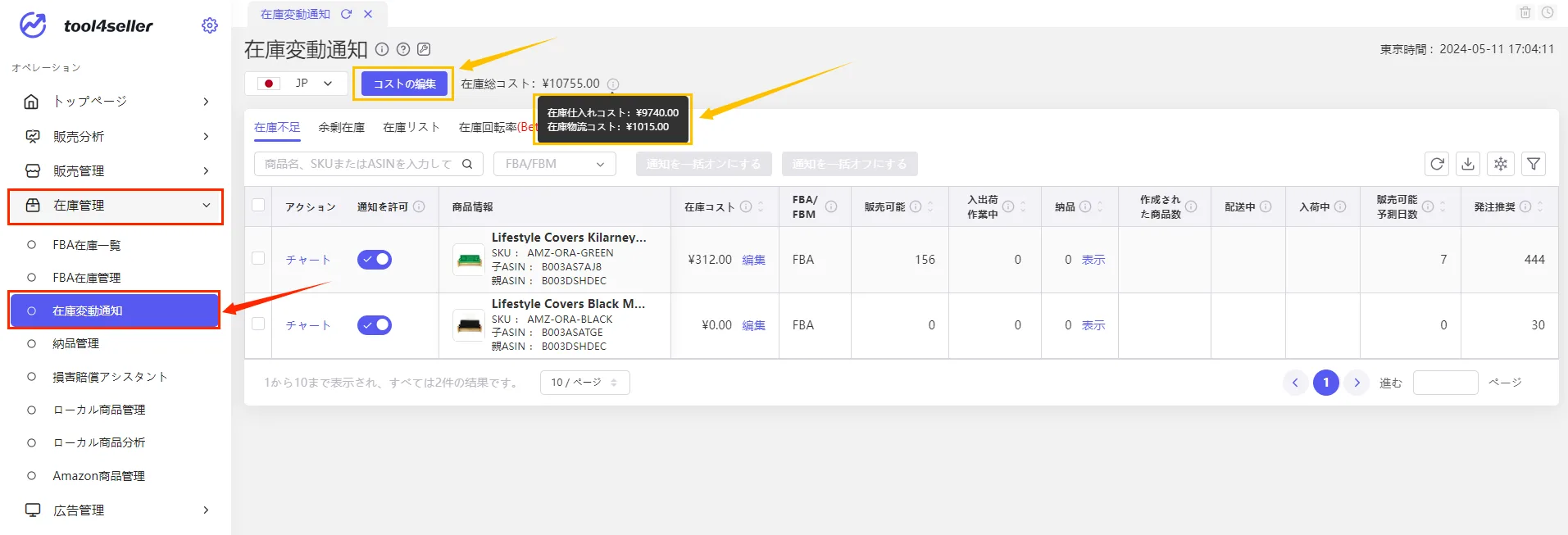Refresh the table with the reload icon
The width and height of the screenshot is (1568, 535).
click(x=1437, y=164)
